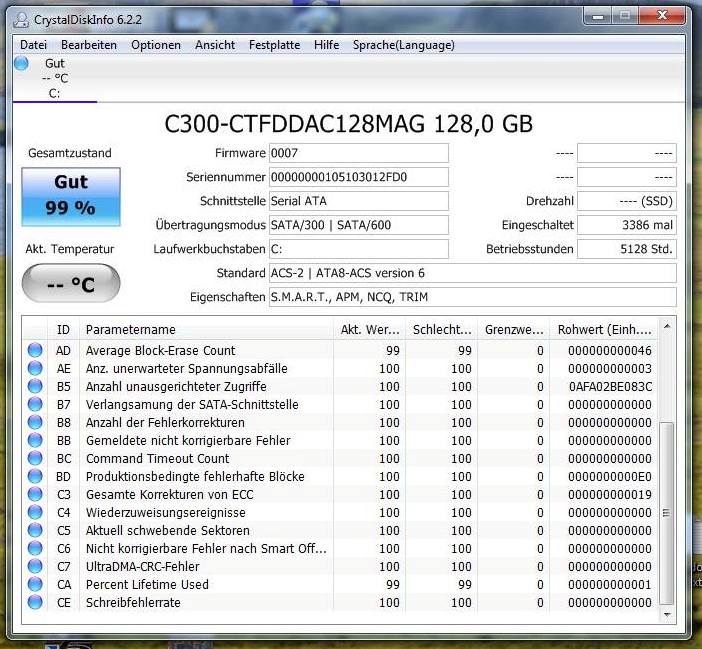Select Verlangsamung der SATA-Schnittstelle text

coord(192,405)
